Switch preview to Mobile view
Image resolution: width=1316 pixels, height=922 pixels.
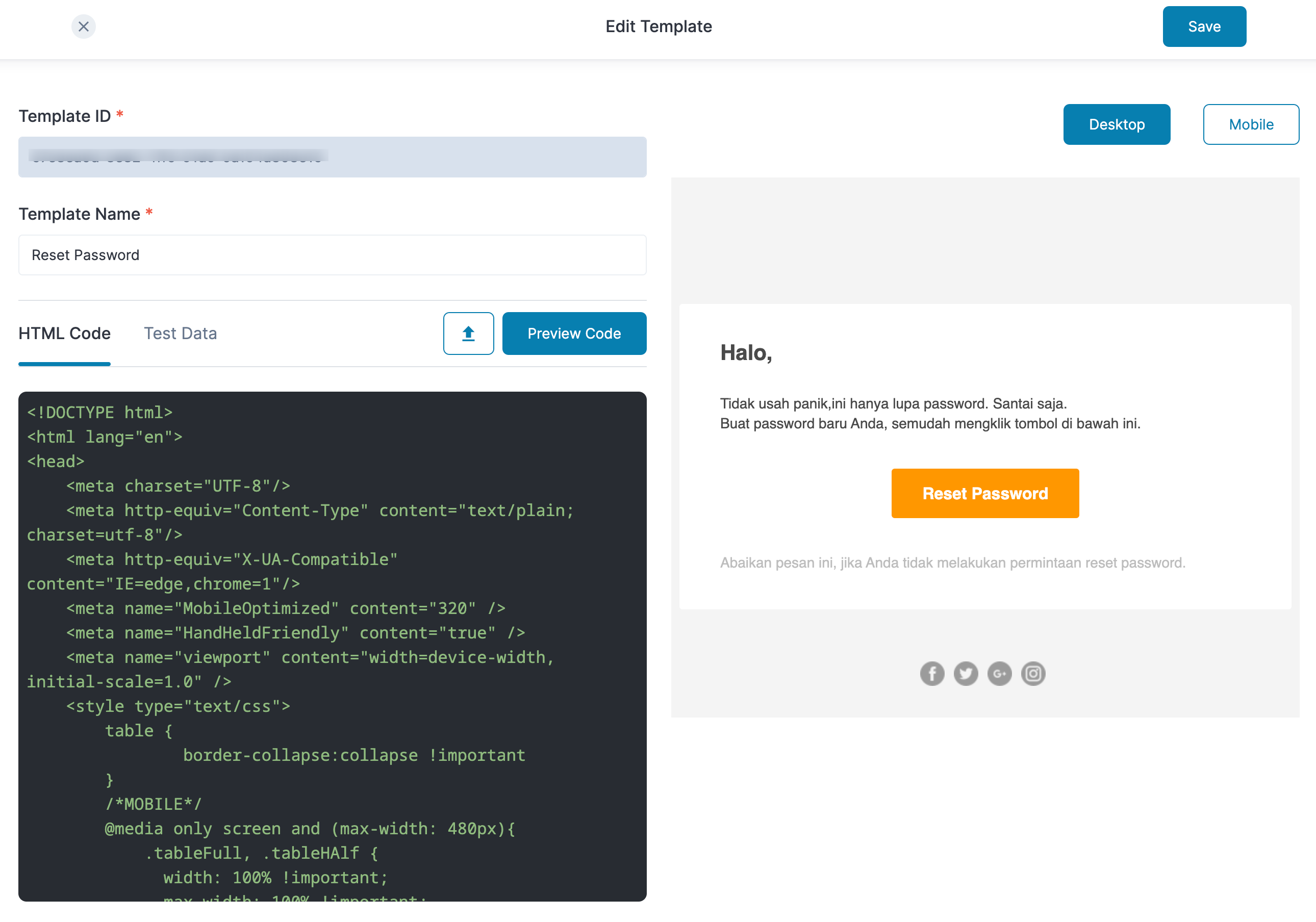coord(1250,124)
